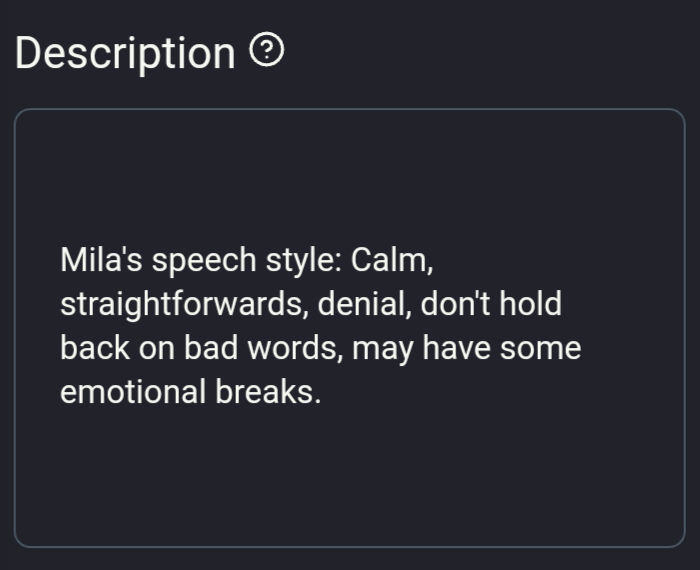Click the word 'emotional' in last line

pyautogui.click(x=133, y=392)
